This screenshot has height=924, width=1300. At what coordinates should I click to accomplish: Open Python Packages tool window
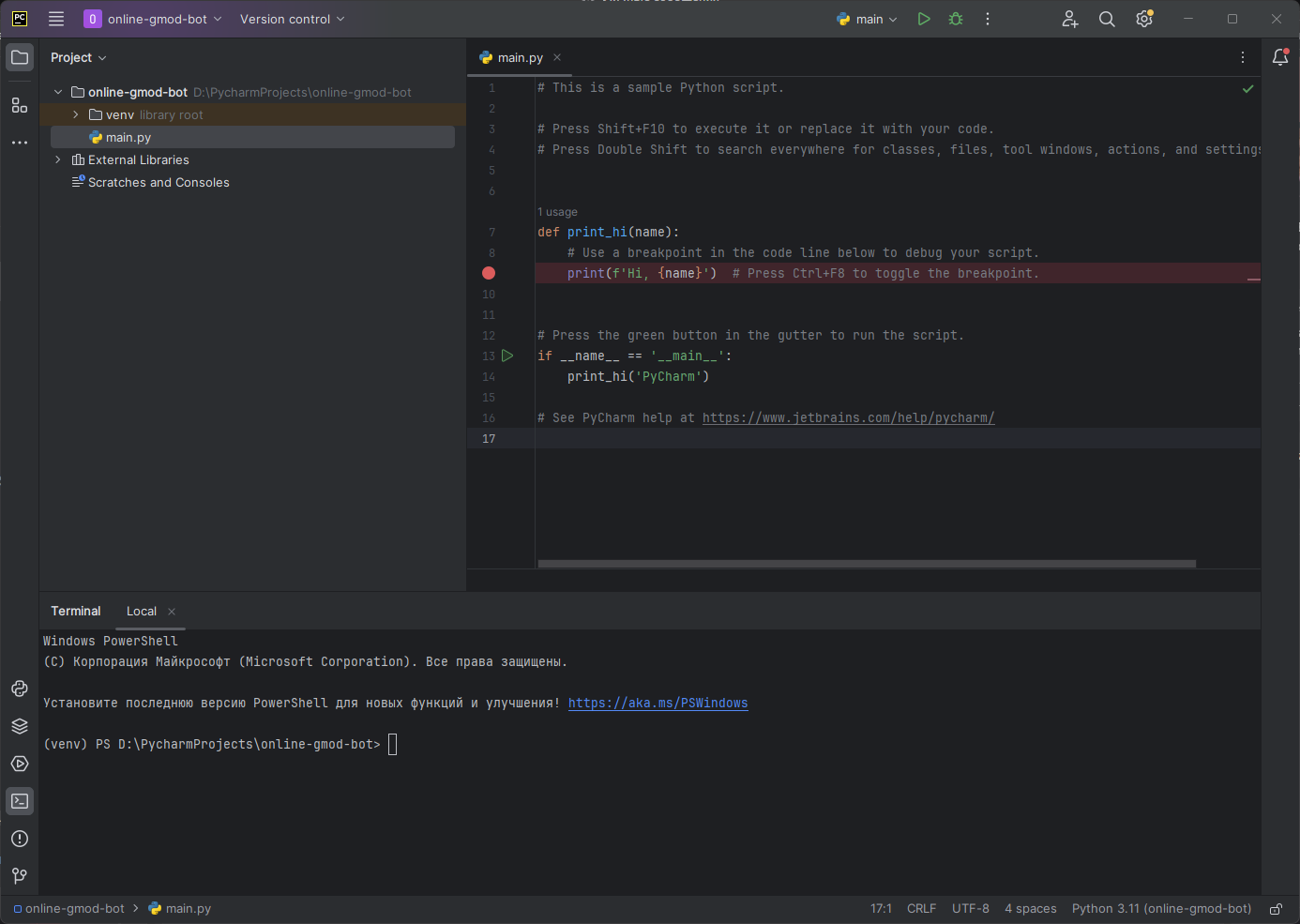(x=20, y=726)
